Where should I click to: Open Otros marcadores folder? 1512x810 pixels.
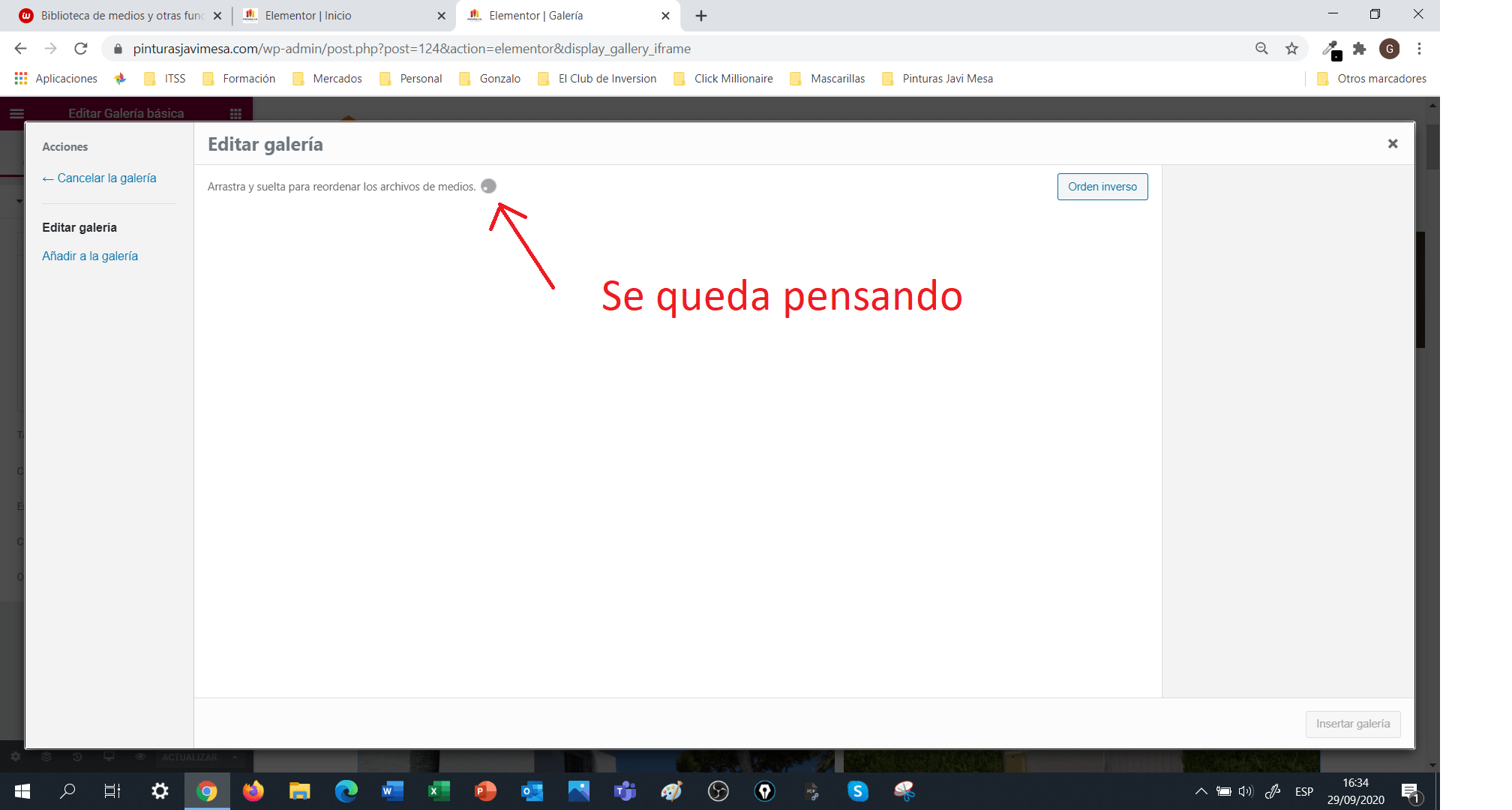click(x=1372, y=79)
